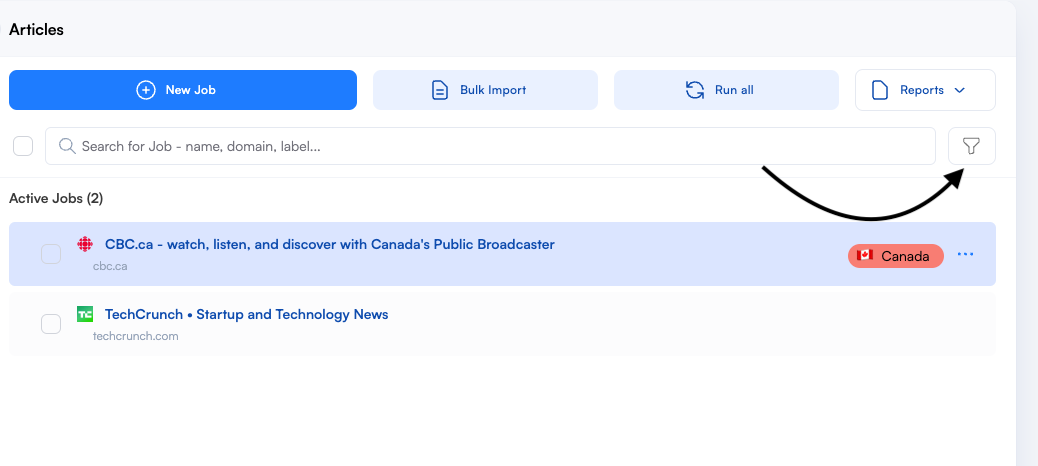The width and height of the screenshot is (1038, 466).
Task: Open Bulk Import
Action: (x=485, y=90)
